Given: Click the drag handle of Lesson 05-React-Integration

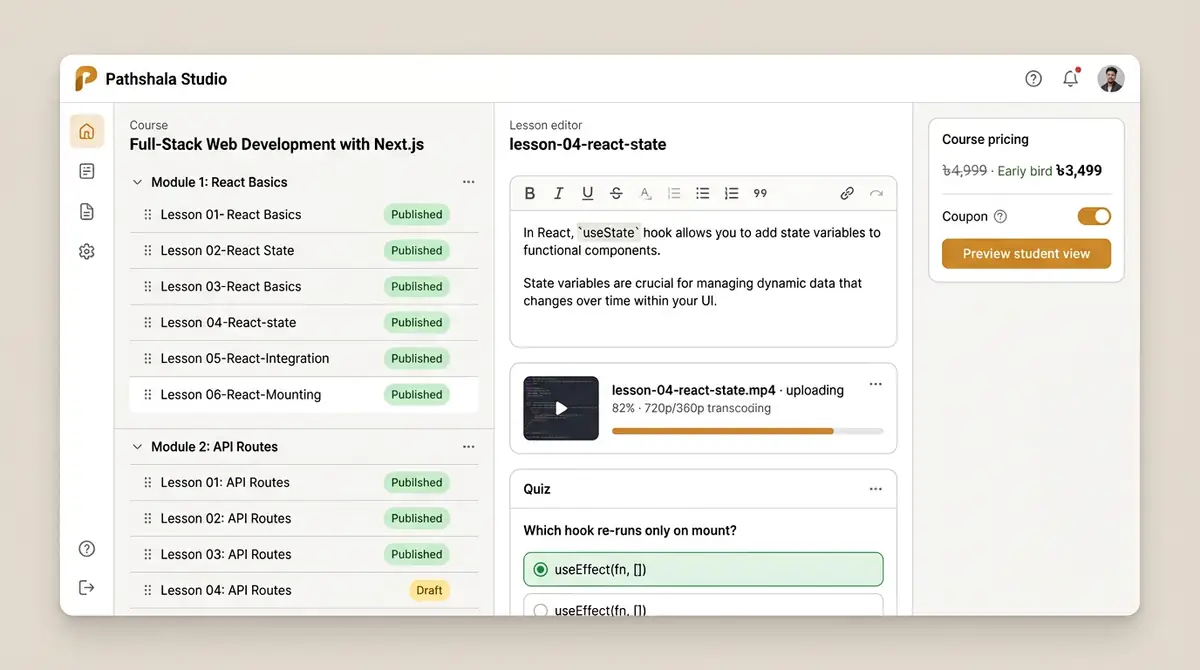Looking at the screenshot, I should [148, 358].
